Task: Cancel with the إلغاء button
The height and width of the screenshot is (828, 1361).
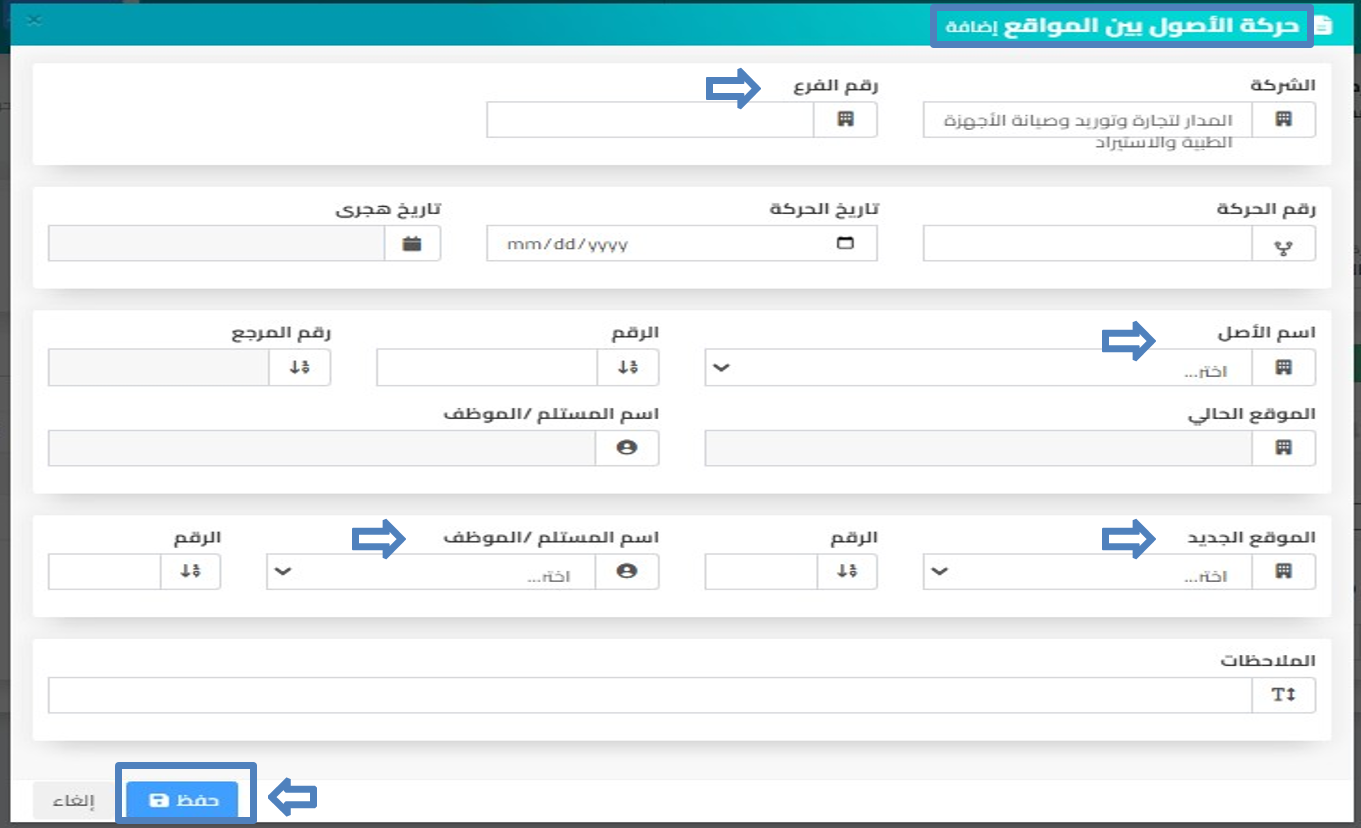Action: [72, 801]
